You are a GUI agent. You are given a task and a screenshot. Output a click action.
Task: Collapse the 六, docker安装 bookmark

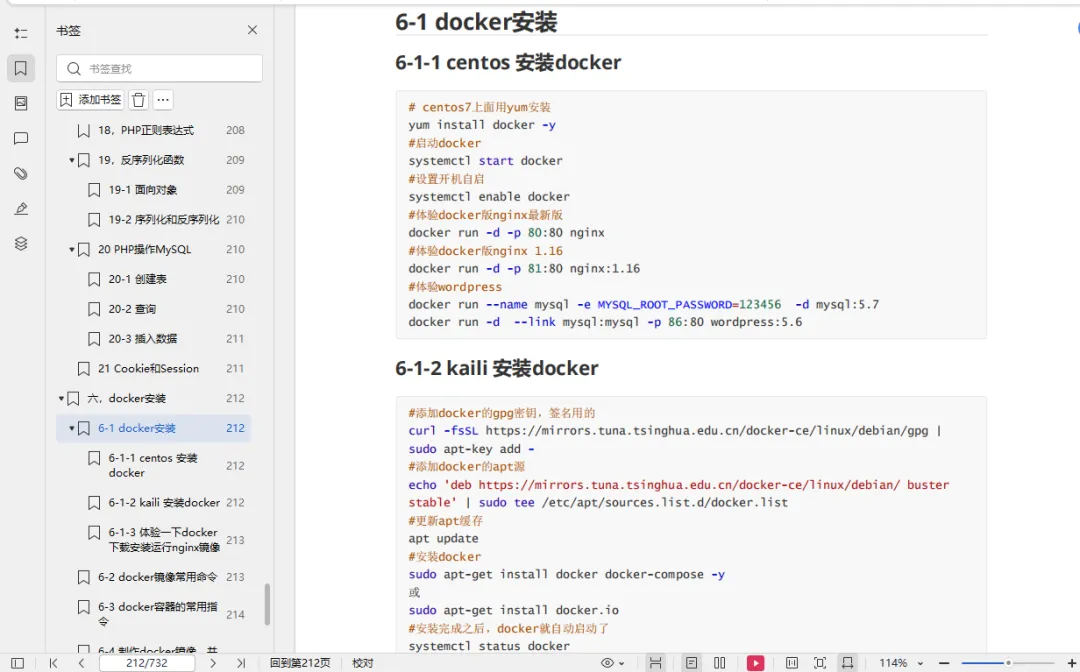coord(61,399)
